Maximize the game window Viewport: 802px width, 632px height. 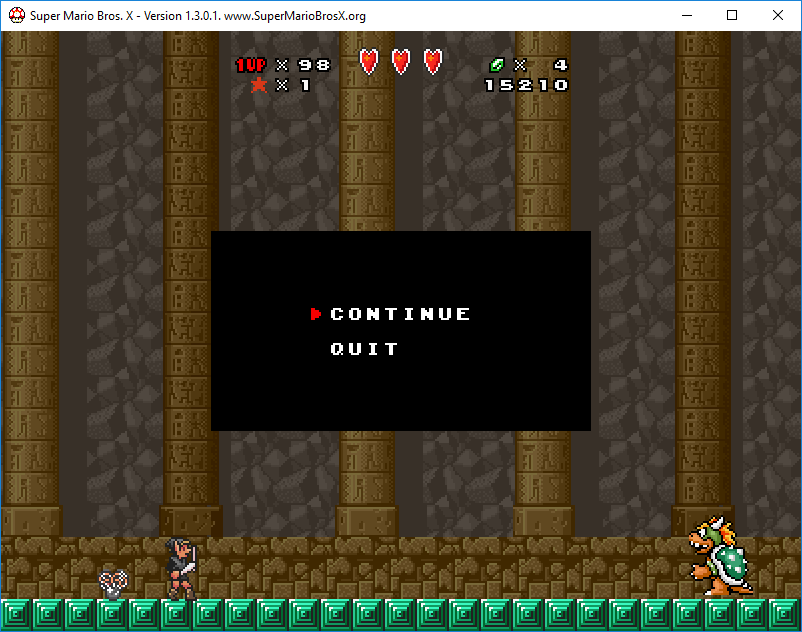732,15
